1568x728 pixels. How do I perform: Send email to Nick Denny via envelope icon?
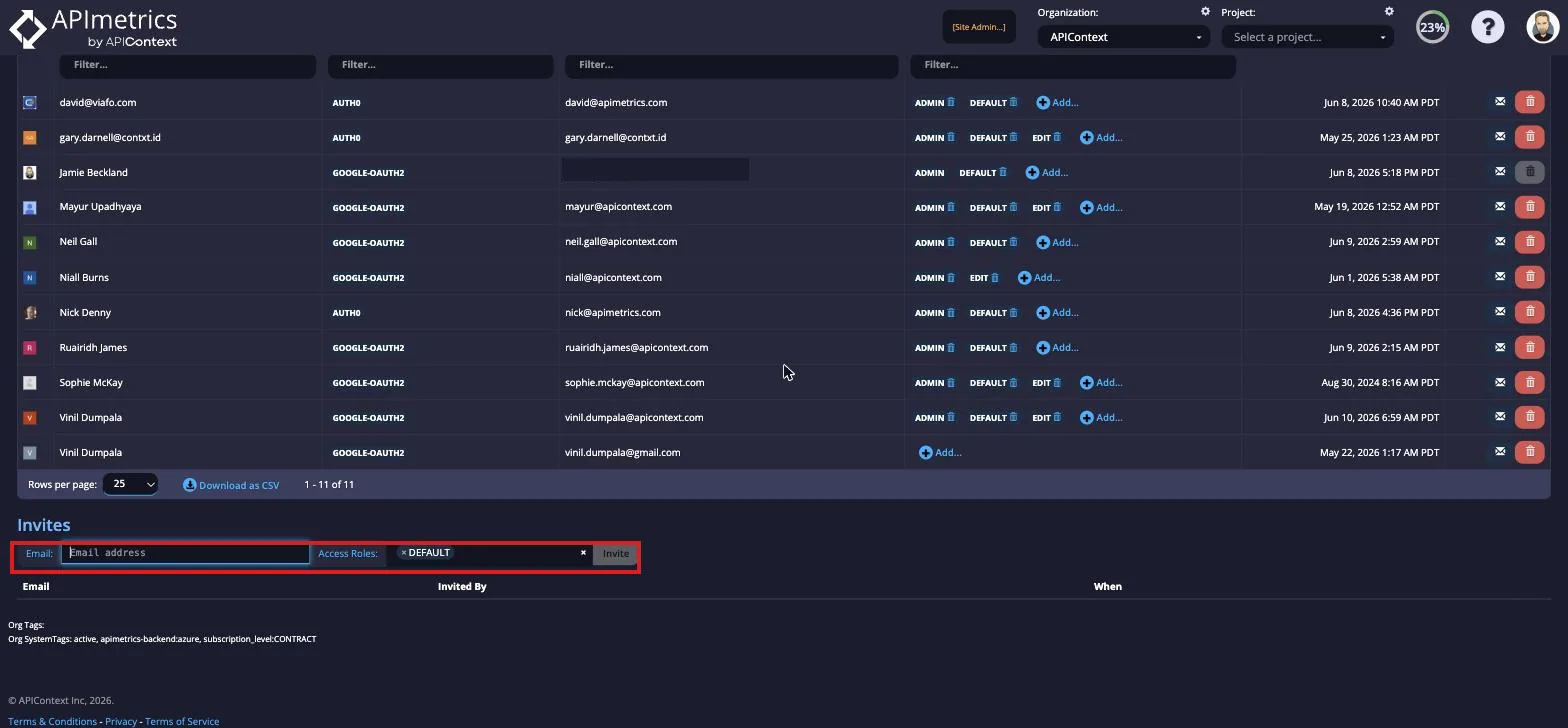point(1499,312)
